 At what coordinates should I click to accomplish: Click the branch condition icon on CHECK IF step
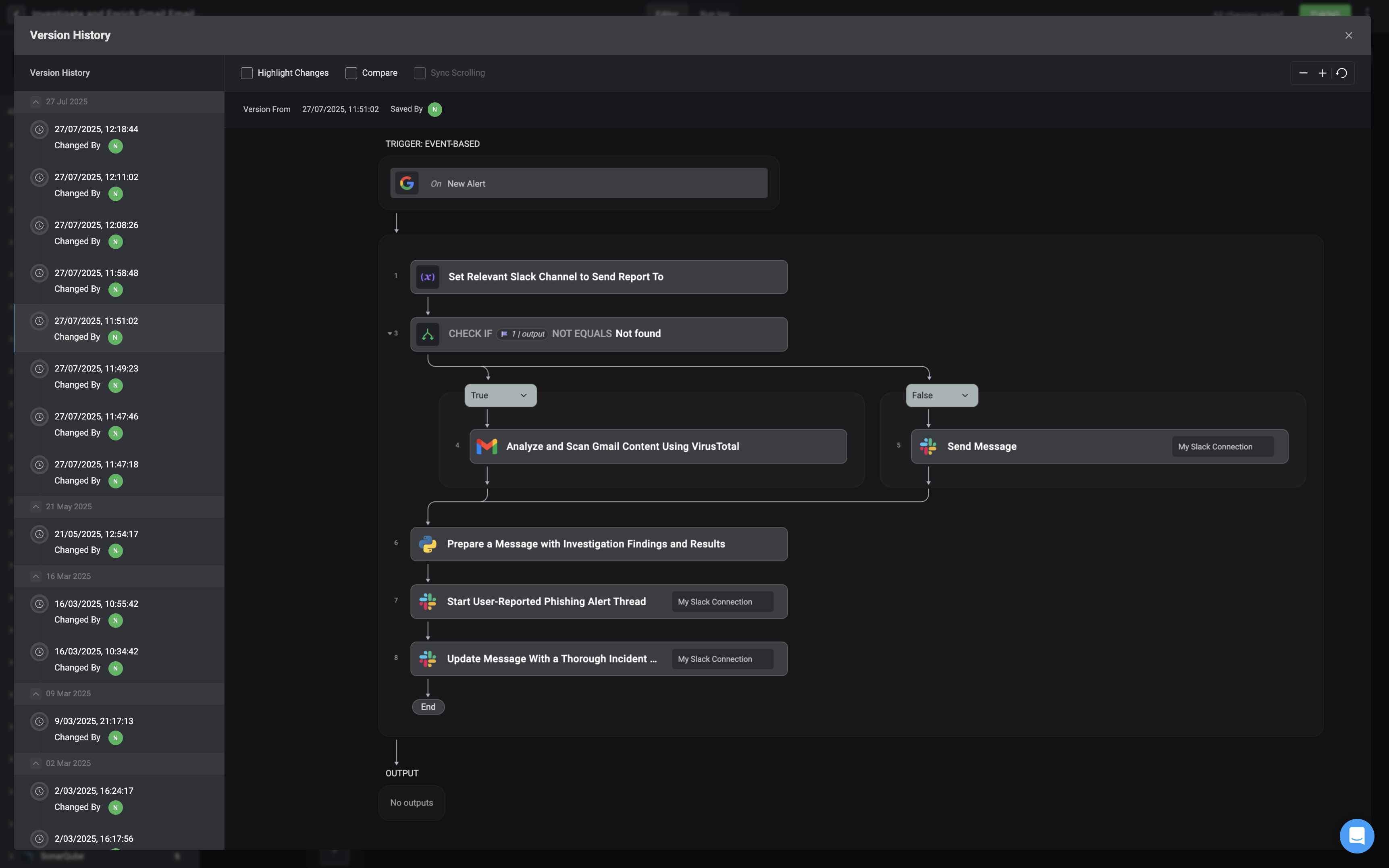coord(428,334)
